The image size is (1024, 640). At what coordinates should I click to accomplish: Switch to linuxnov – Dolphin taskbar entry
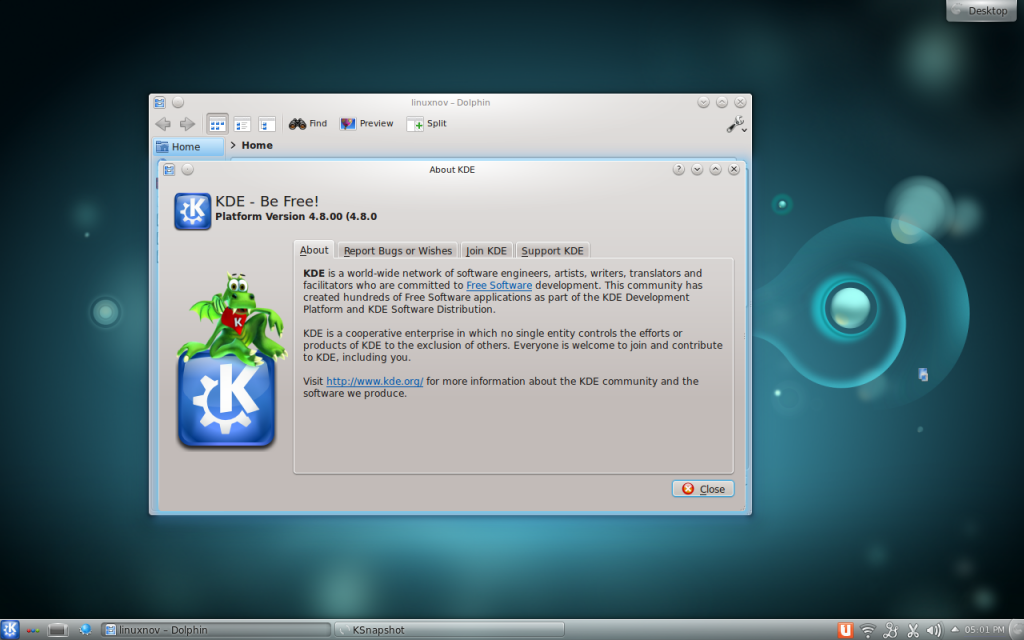tap(216, 630)
